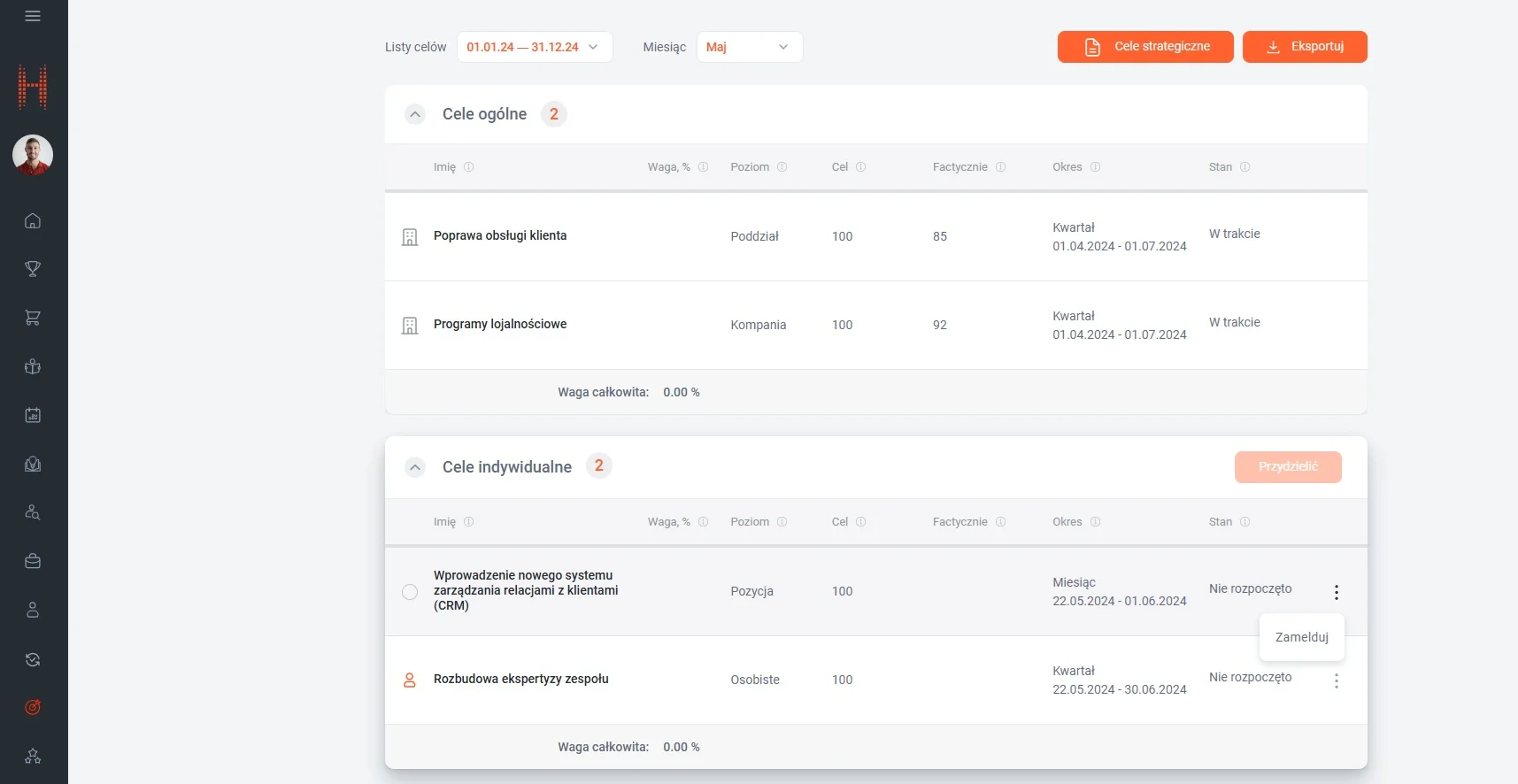Click the Eksportuj button
Screen dimensions: 1518x784
[1304, 47]
